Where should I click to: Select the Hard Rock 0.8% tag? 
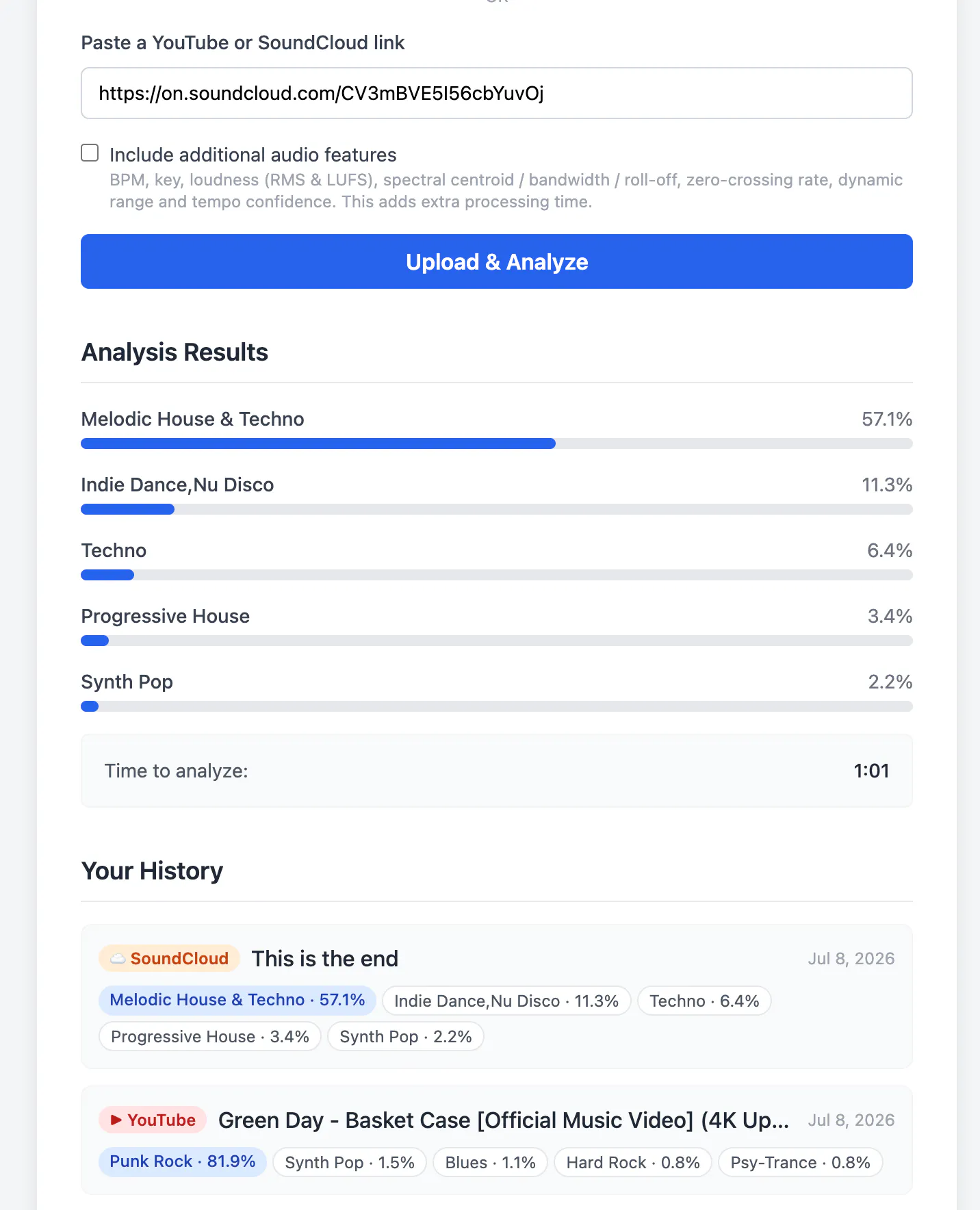[x=633, y=1162]
